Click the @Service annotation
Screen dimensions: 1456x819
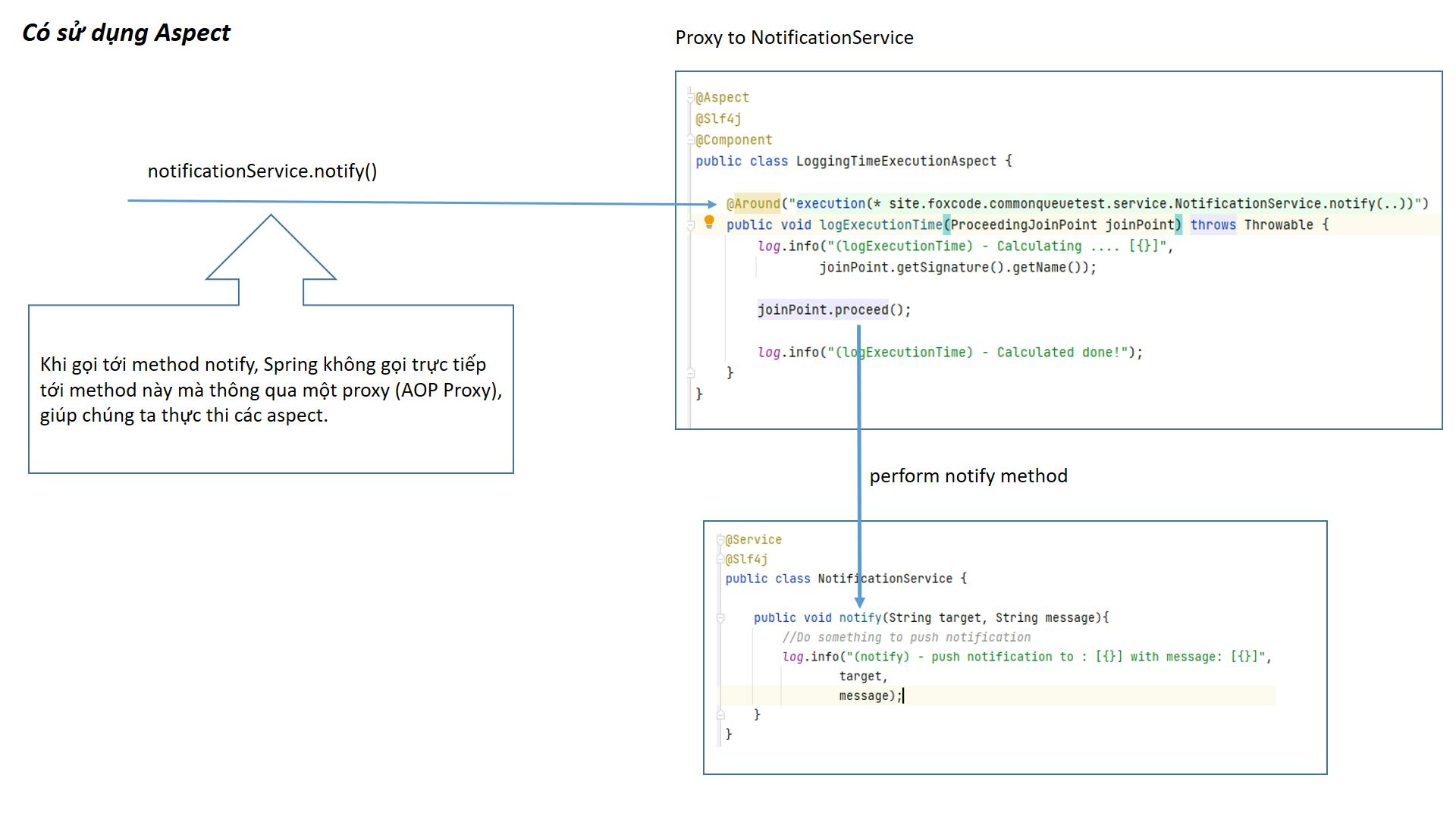753,540
